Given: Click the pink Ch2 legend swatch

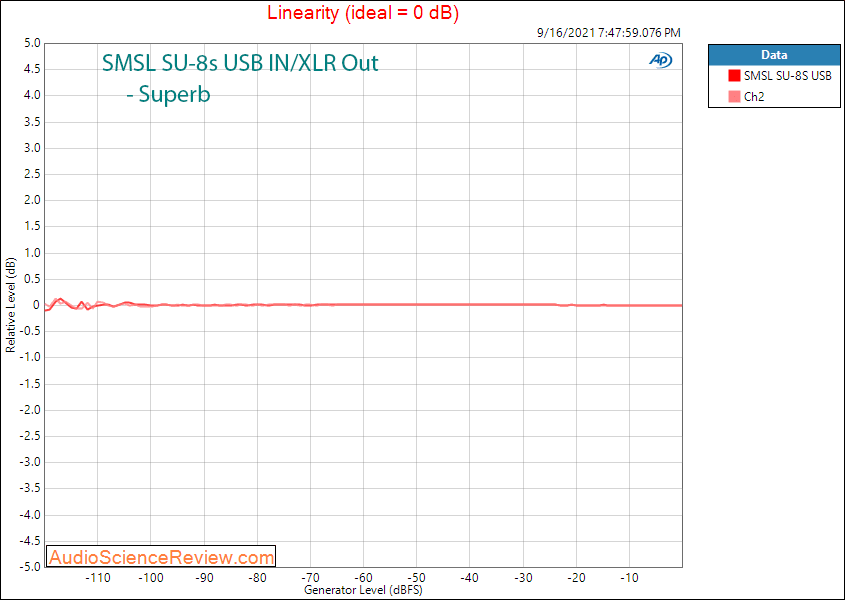Looking at the screenshot, I should tap(734, 96).
